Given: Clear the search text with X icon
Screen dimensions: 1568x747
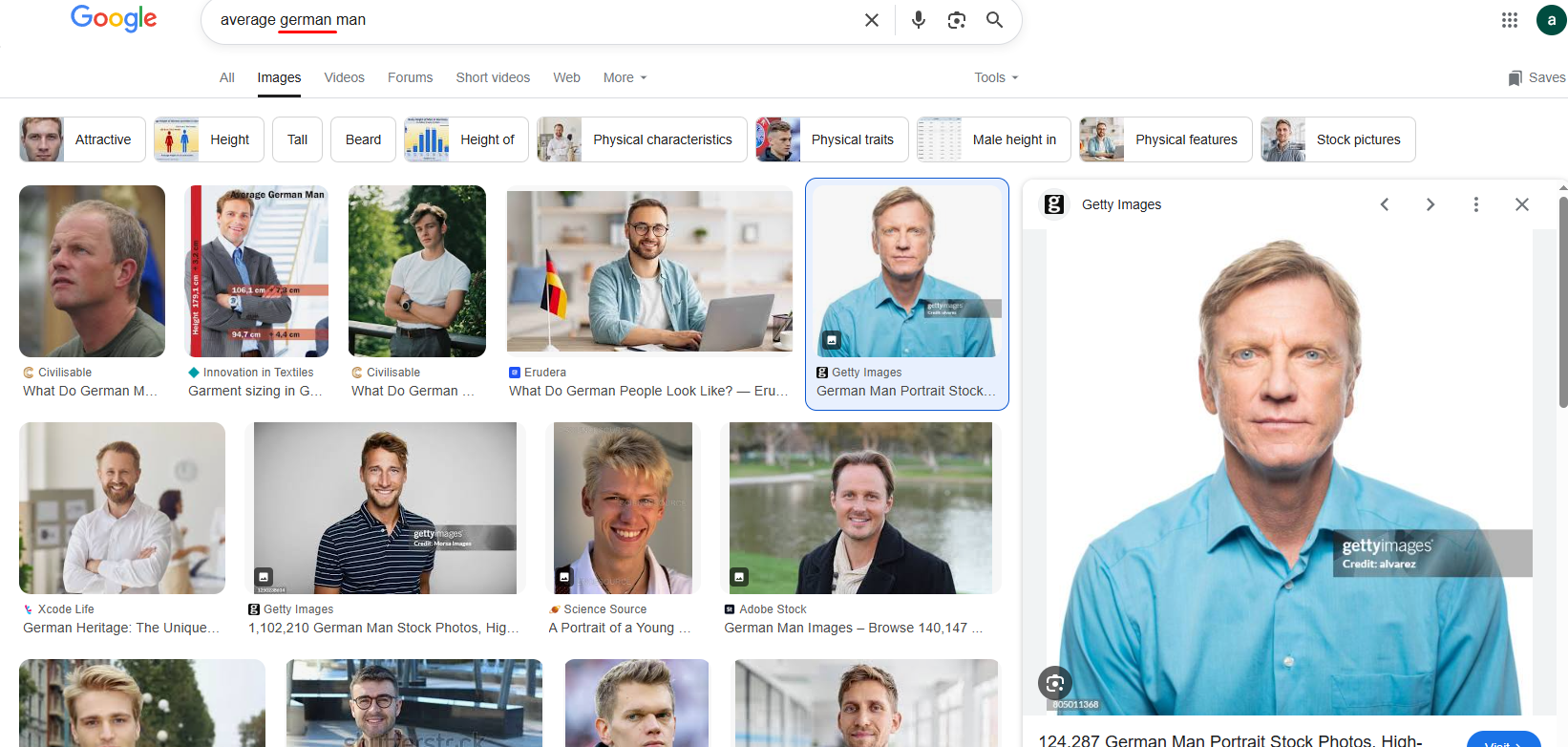Looking at the screenshot, I should pos(871,20).
